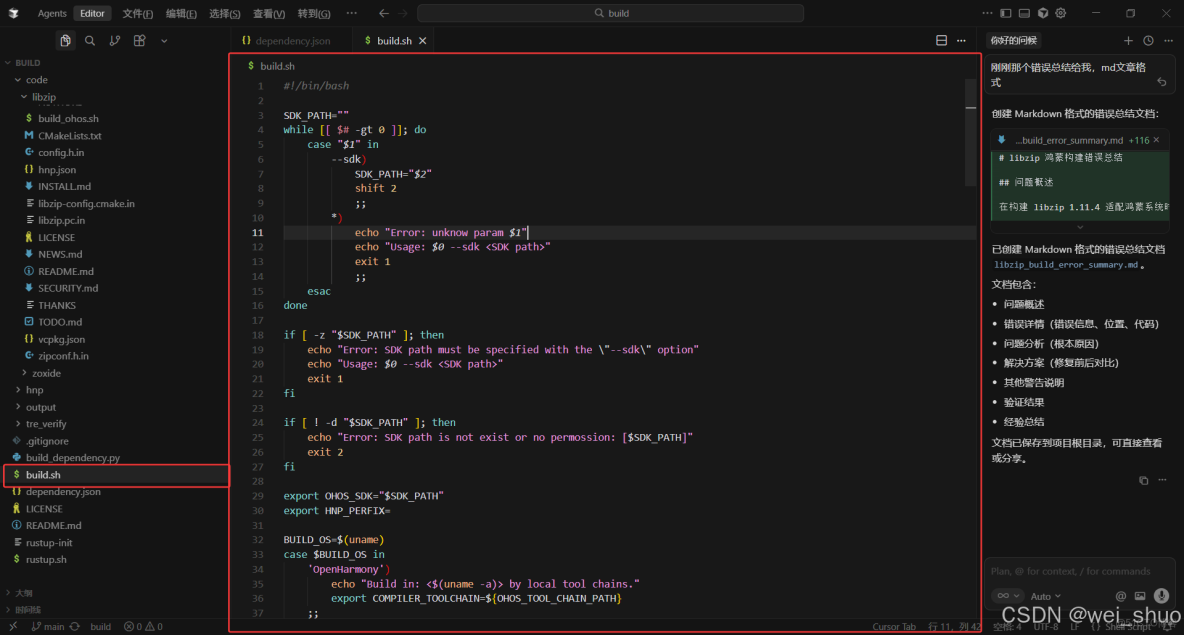
Task: Expand the hnp folder in the file tree
Action: (32, 389)
